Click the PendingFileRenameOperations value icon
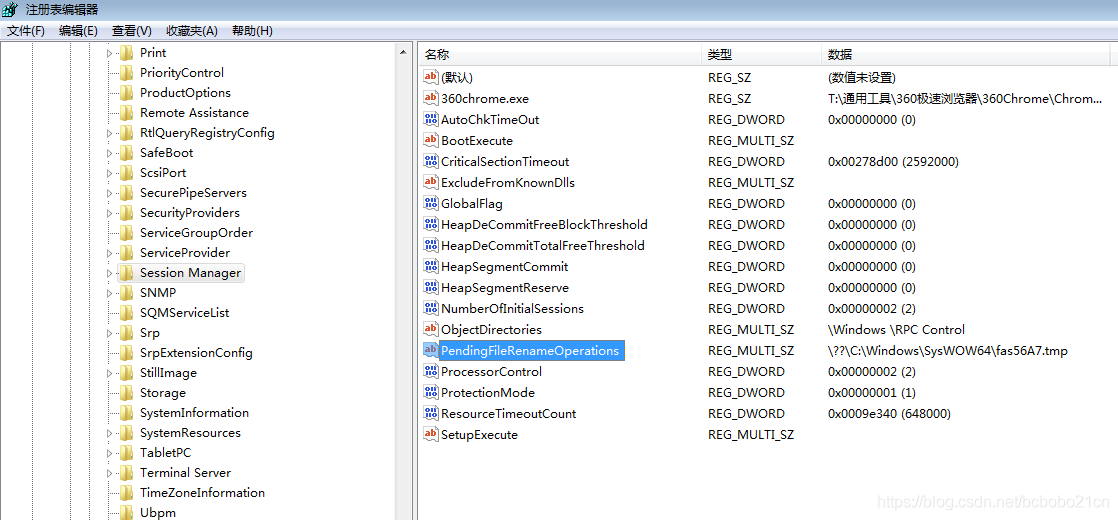The width and height of the screenshot is (1118, 520). point(431,350)
